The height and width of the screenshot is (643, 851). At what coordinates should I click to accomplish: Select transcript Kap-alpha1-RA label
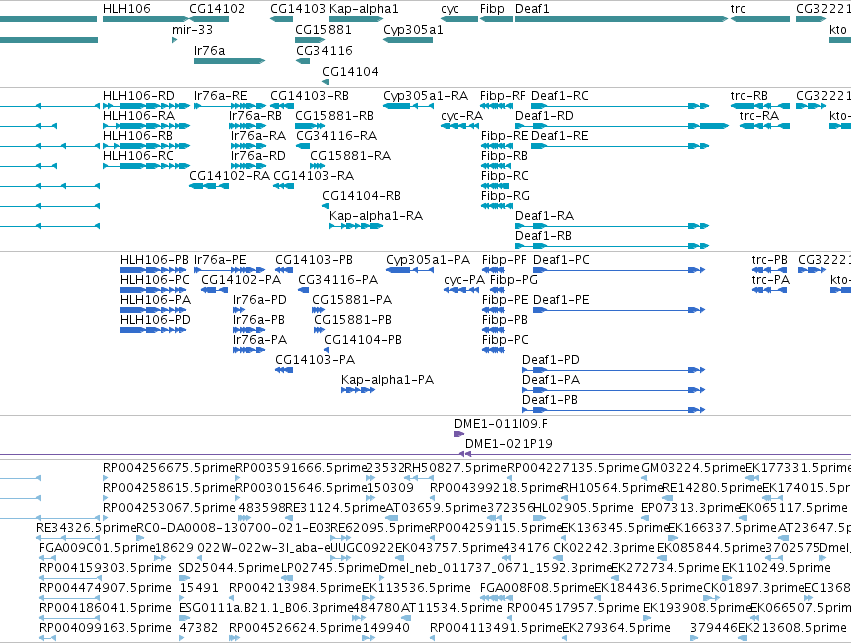(376, 216)
